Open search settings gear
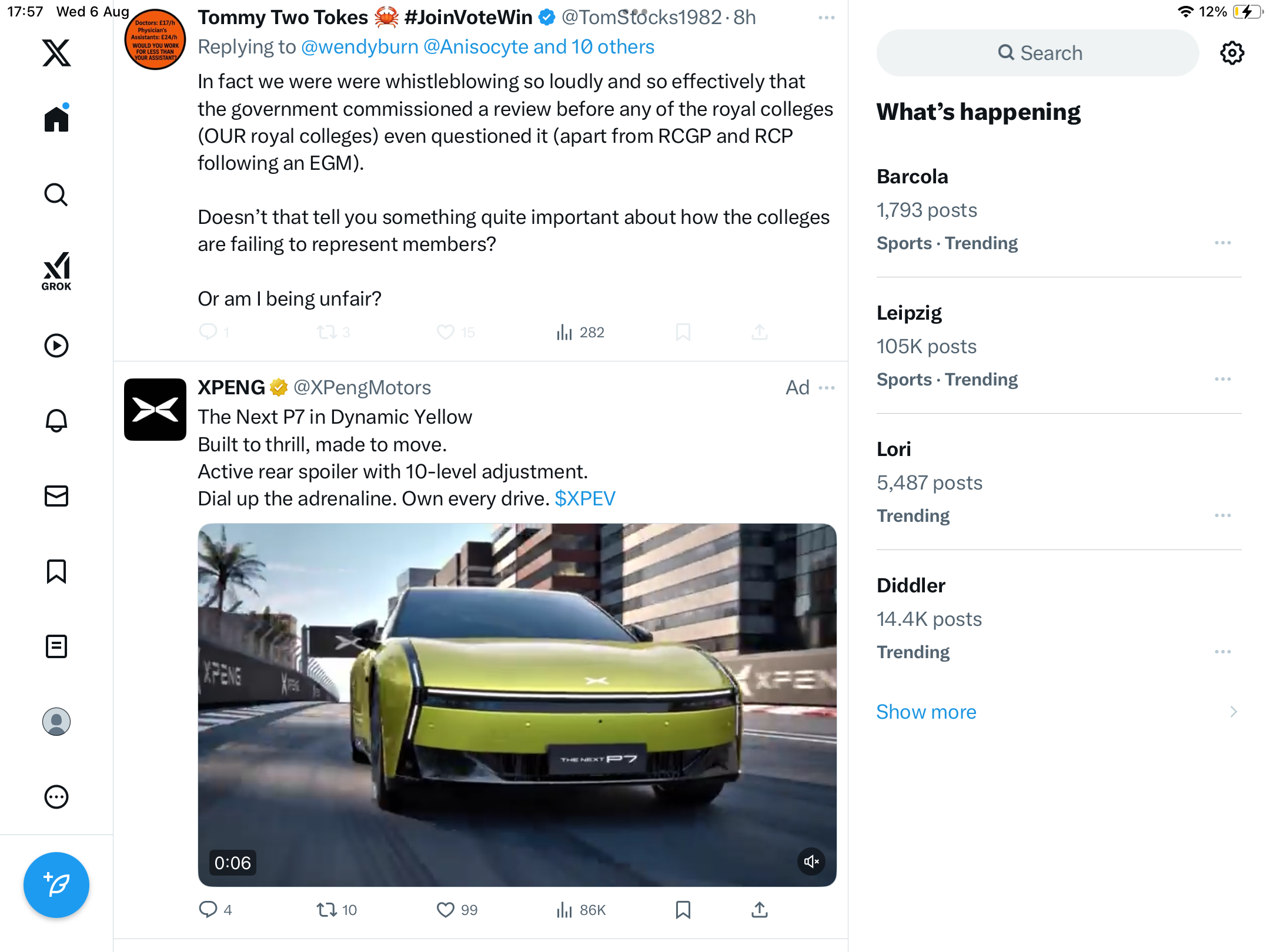Viewport: 1270px width, 952px height. (x=1232, y=53)
